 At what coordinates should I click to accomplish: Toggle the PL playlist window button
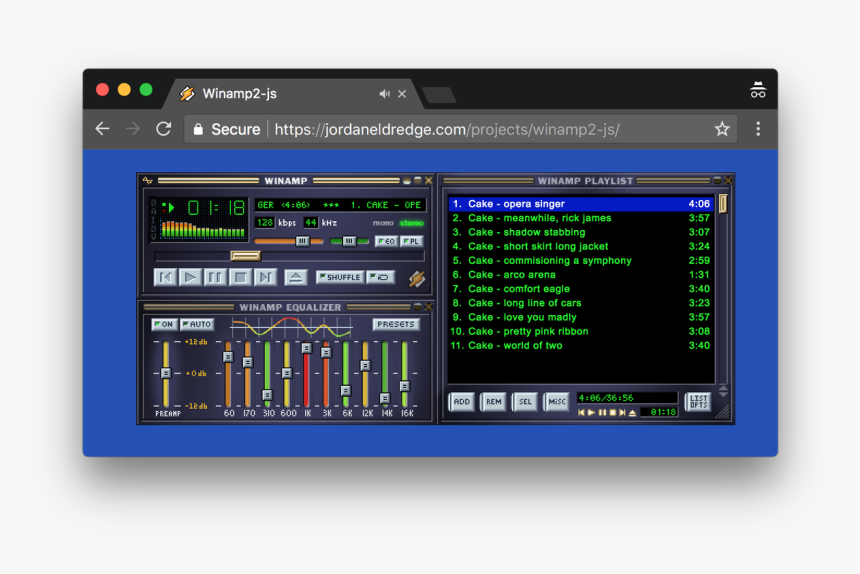[411, 241]
